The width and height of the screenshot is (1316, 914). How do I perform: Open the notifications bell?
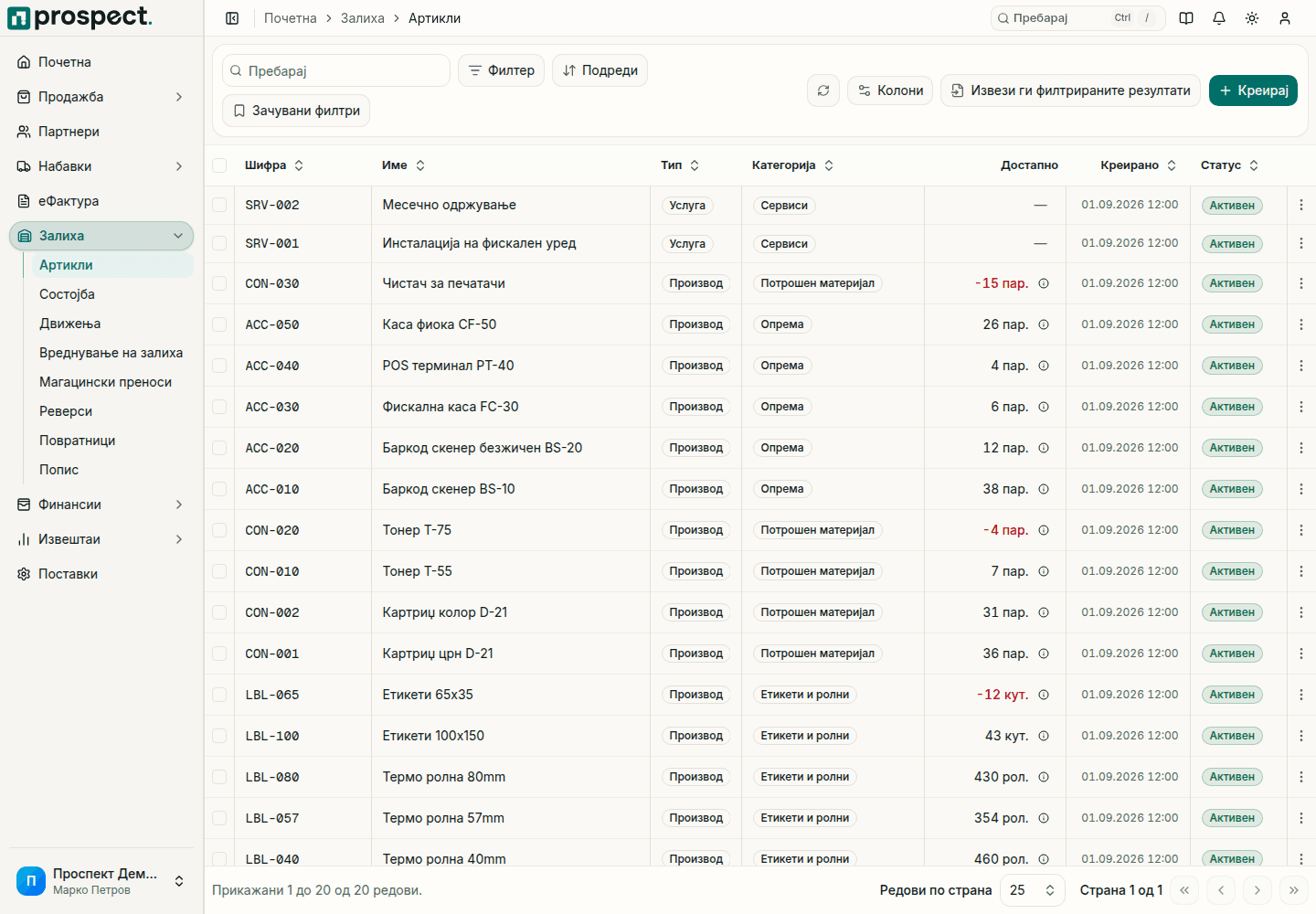tap(1219, 18)
